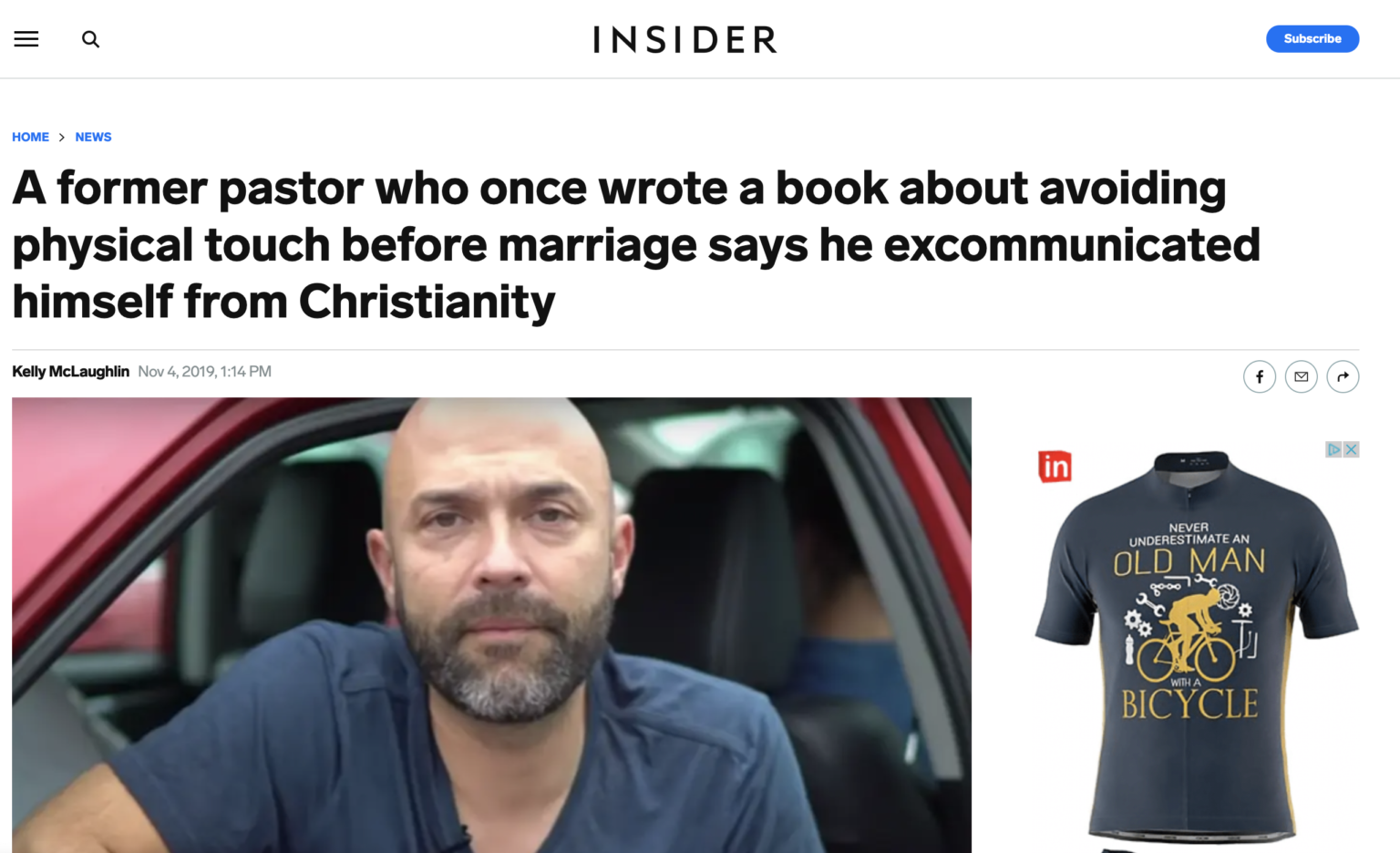Click the red "in" advertiser logo
The width and height of the screenshot is (1400, 853).
coord(1055,467)
